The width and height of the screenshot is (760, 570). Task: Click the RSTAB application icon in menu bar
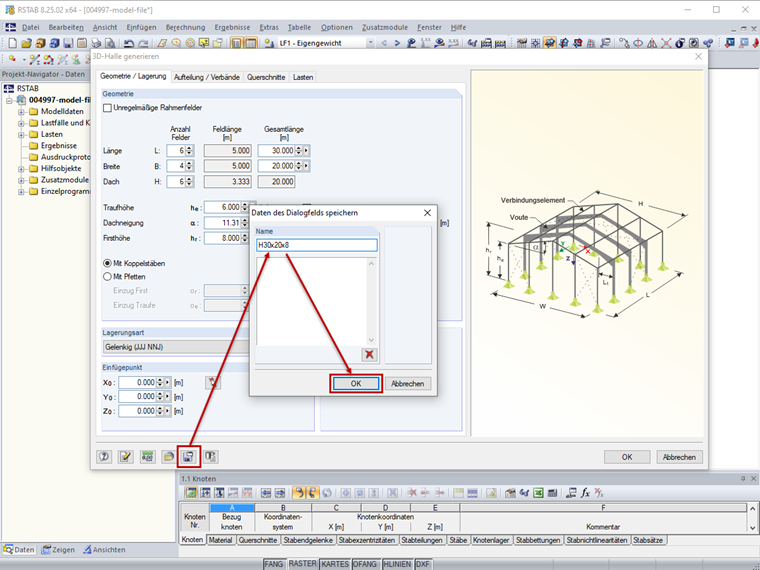(10, 27)
